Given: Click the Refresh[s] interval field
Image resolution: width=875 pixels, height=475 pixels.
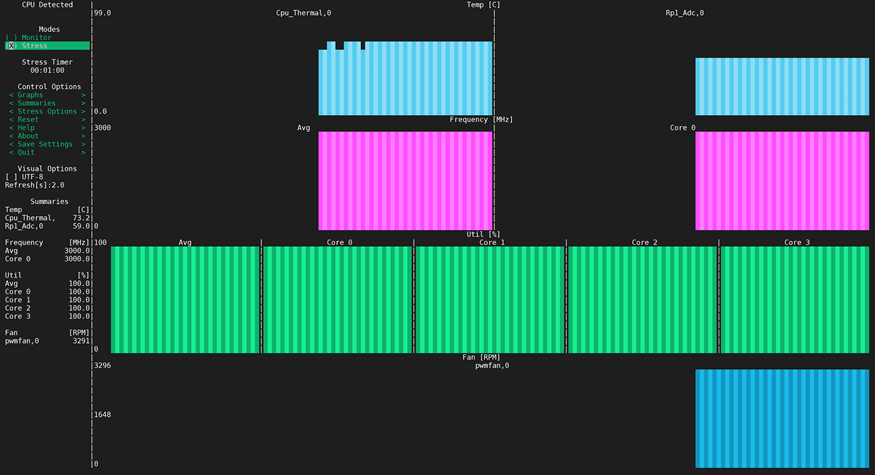Looking at the screenshot, I should 35,185.
